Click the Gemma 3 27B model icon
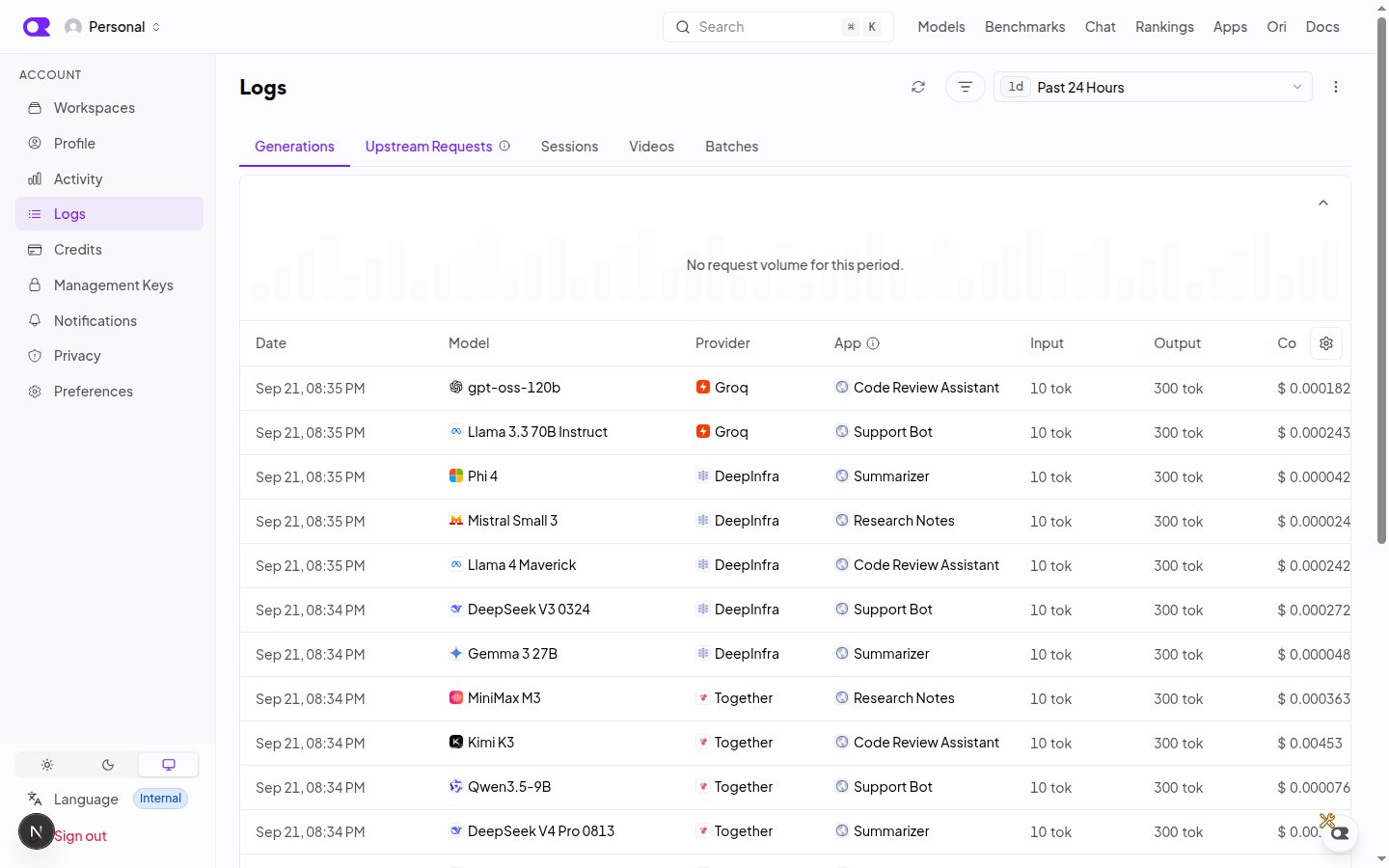The width and height of the screenshot is (1389, 868). (456, 653)
